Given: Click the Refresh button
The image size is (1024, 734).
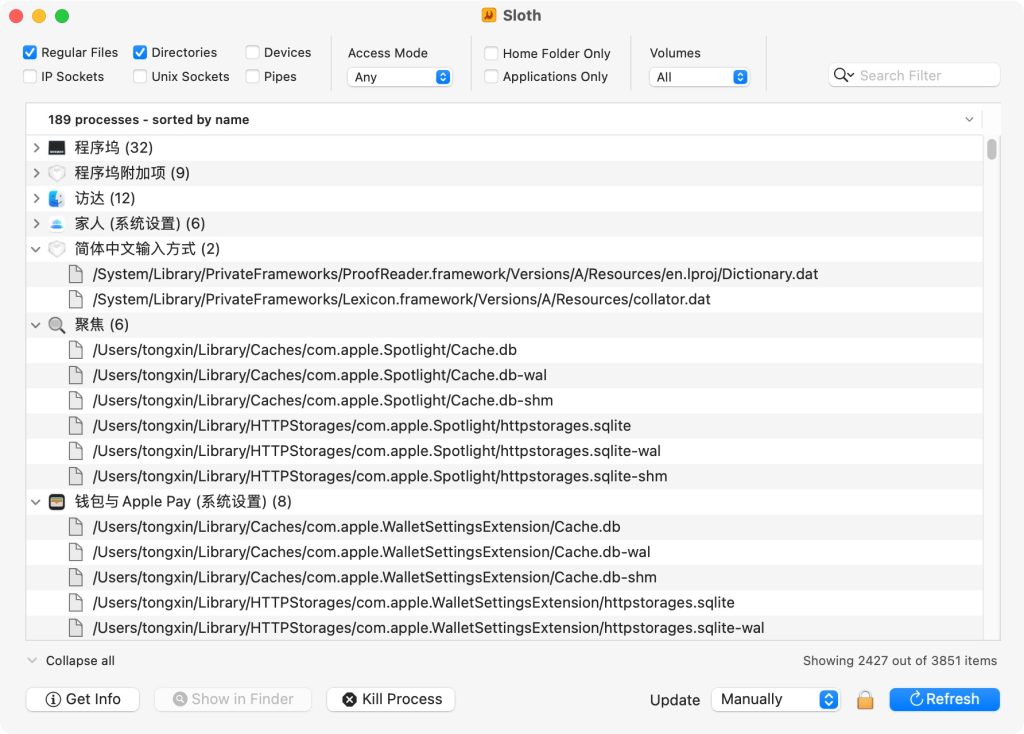Looking at the screenshot, I should coord(944,699).
